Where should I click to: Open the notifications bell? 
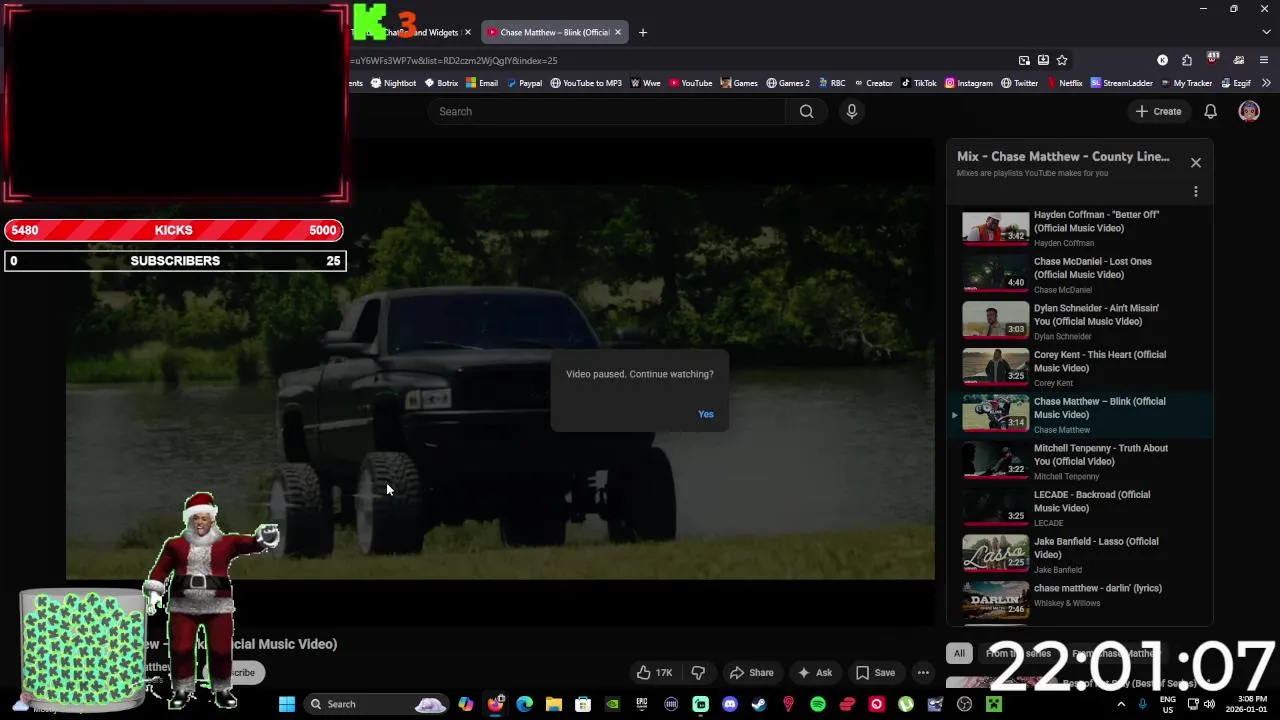click(1210, 112)
